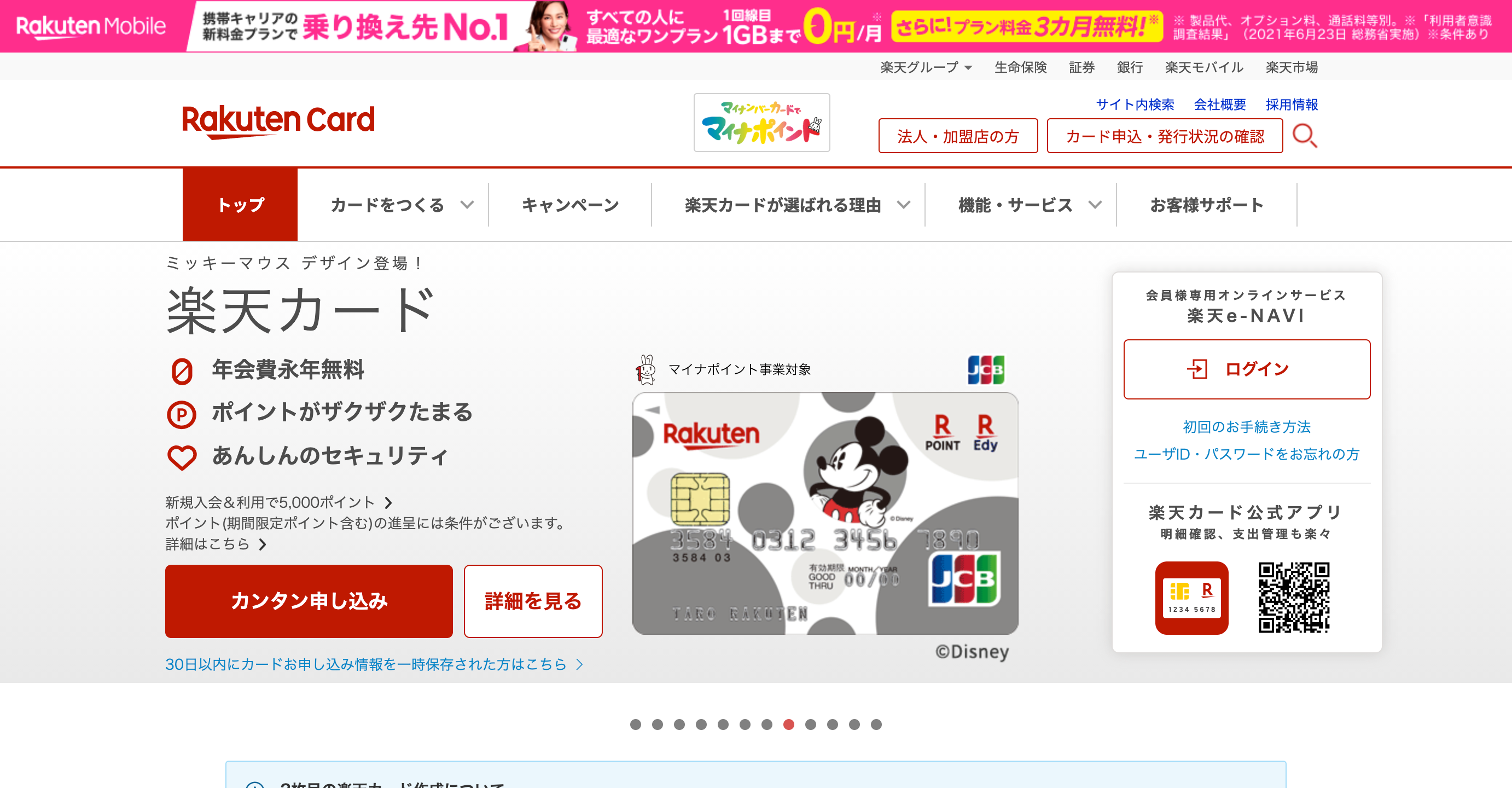Expand the カードをつくる menu
The image size is (1512, 788).
[388, 204]
